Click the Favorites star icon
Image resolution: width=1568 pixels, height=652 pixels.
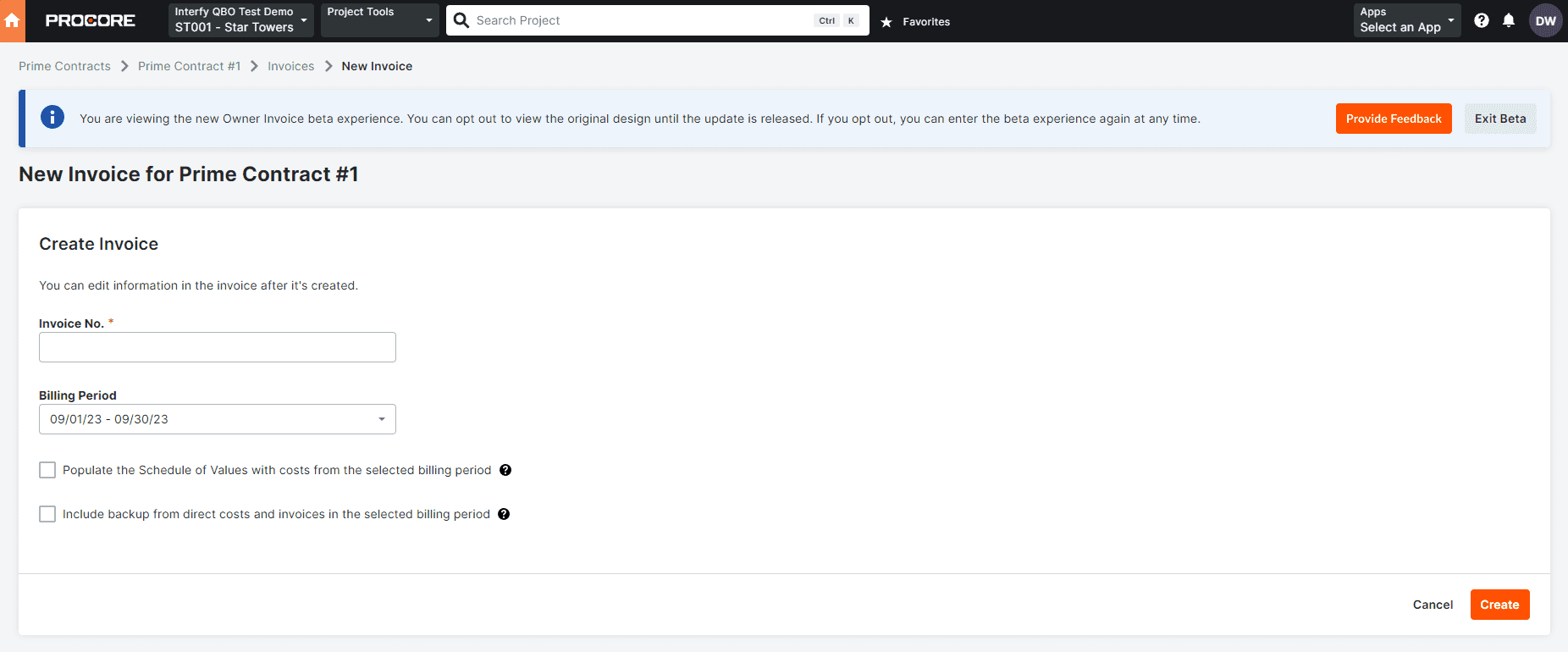click(x=886, y=22)
